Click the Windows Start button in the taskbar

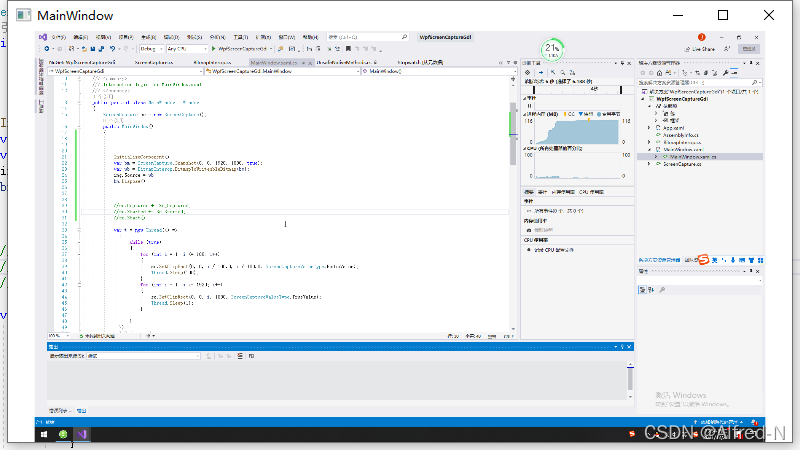(x=44, y=434)
